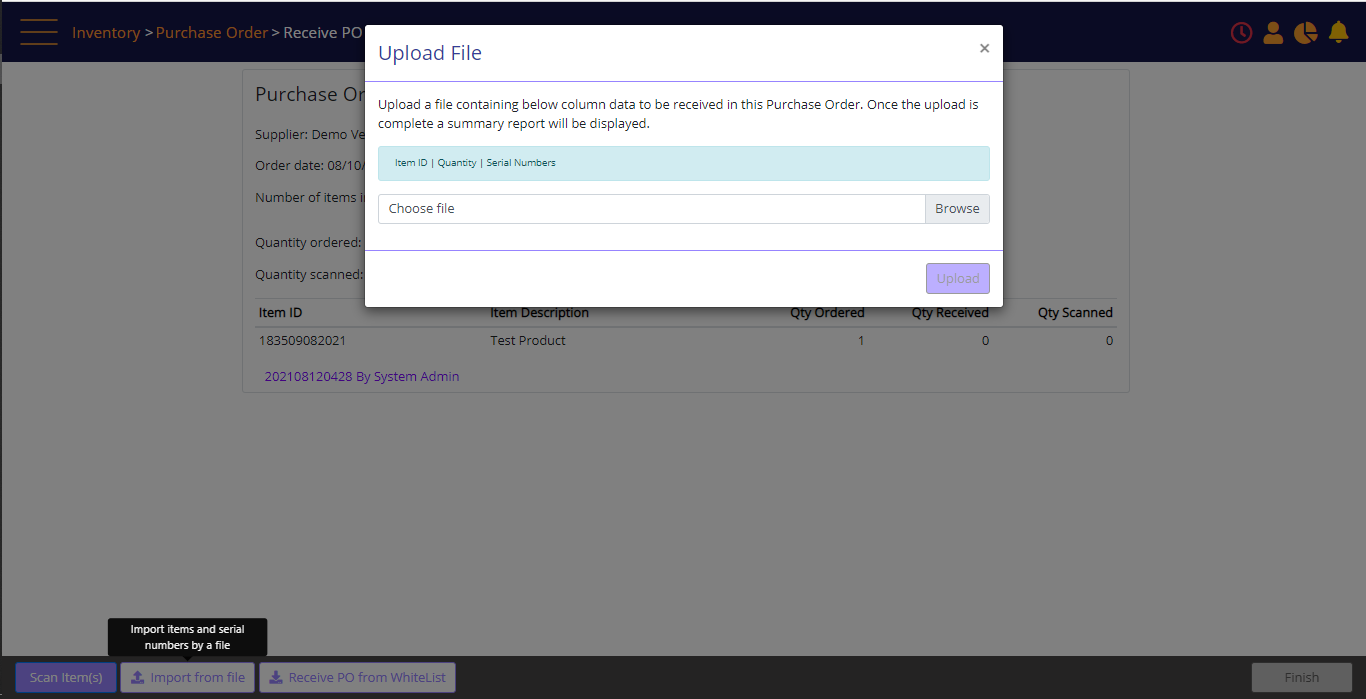Click the Finish button
Image resolution: width=1366 pixels, height=699 pixels.
(x=1302, y=677)
